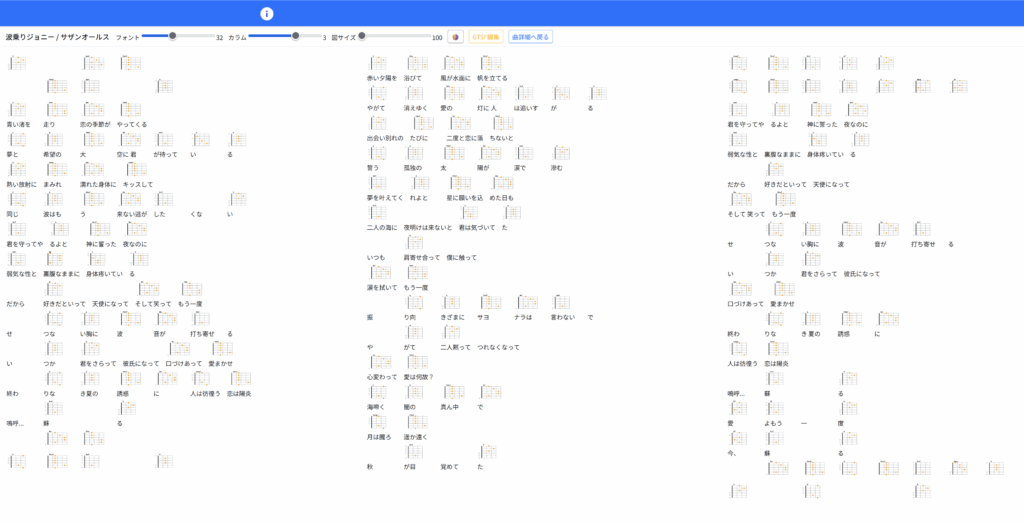The width and height of the screenshot is (1024, 522).
Task: Select the chord diagram above 心変わって
Action: pyautogui.click(x=379, y=362)
